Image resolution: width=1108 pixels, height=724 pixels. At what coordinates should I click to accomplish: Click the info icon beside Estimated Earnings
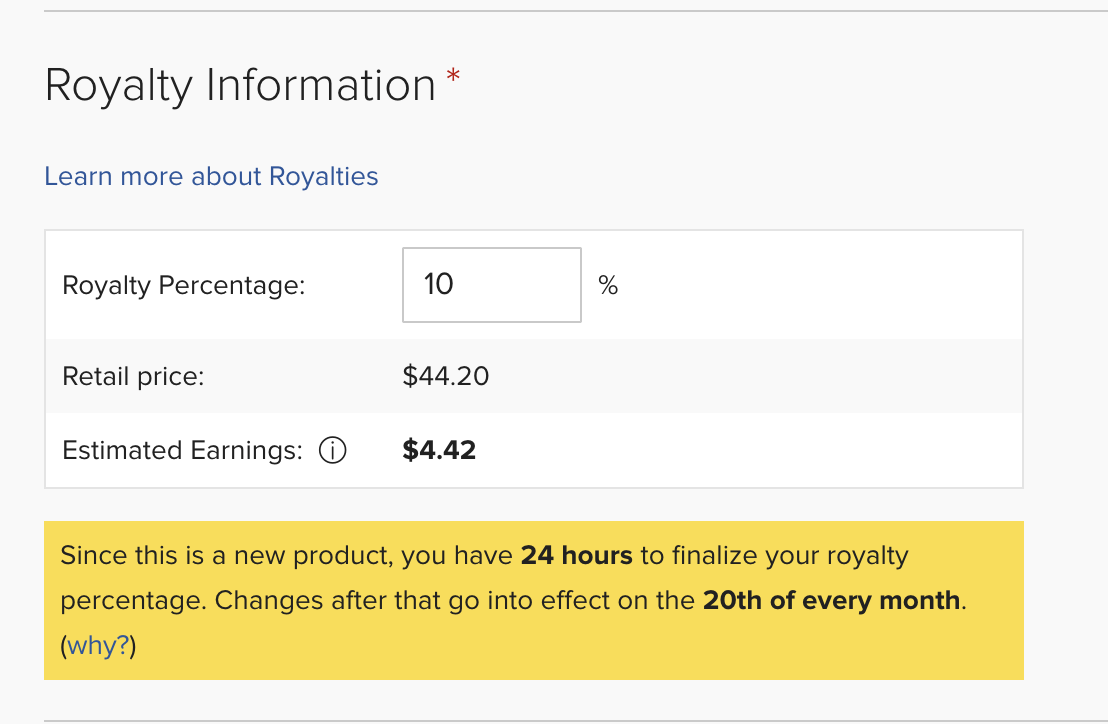(x=332, y=451)
